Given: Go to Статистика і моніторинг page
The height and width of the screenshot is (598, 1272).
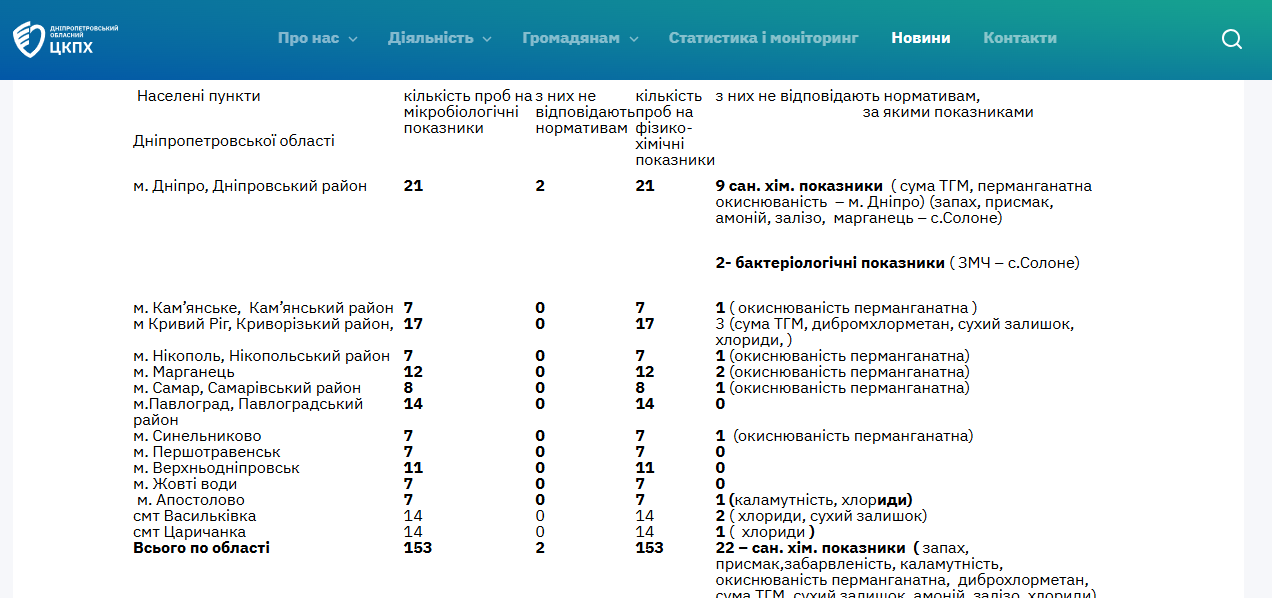Looking at the screenshot, I should [x=763, y=38].
